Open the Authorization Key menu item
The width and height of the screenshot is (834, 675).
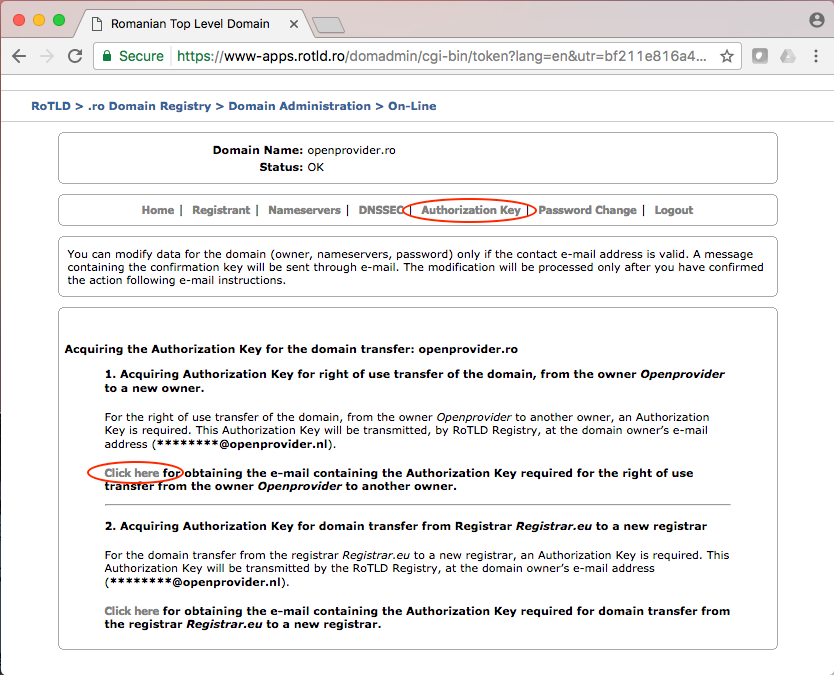point(471,210)
